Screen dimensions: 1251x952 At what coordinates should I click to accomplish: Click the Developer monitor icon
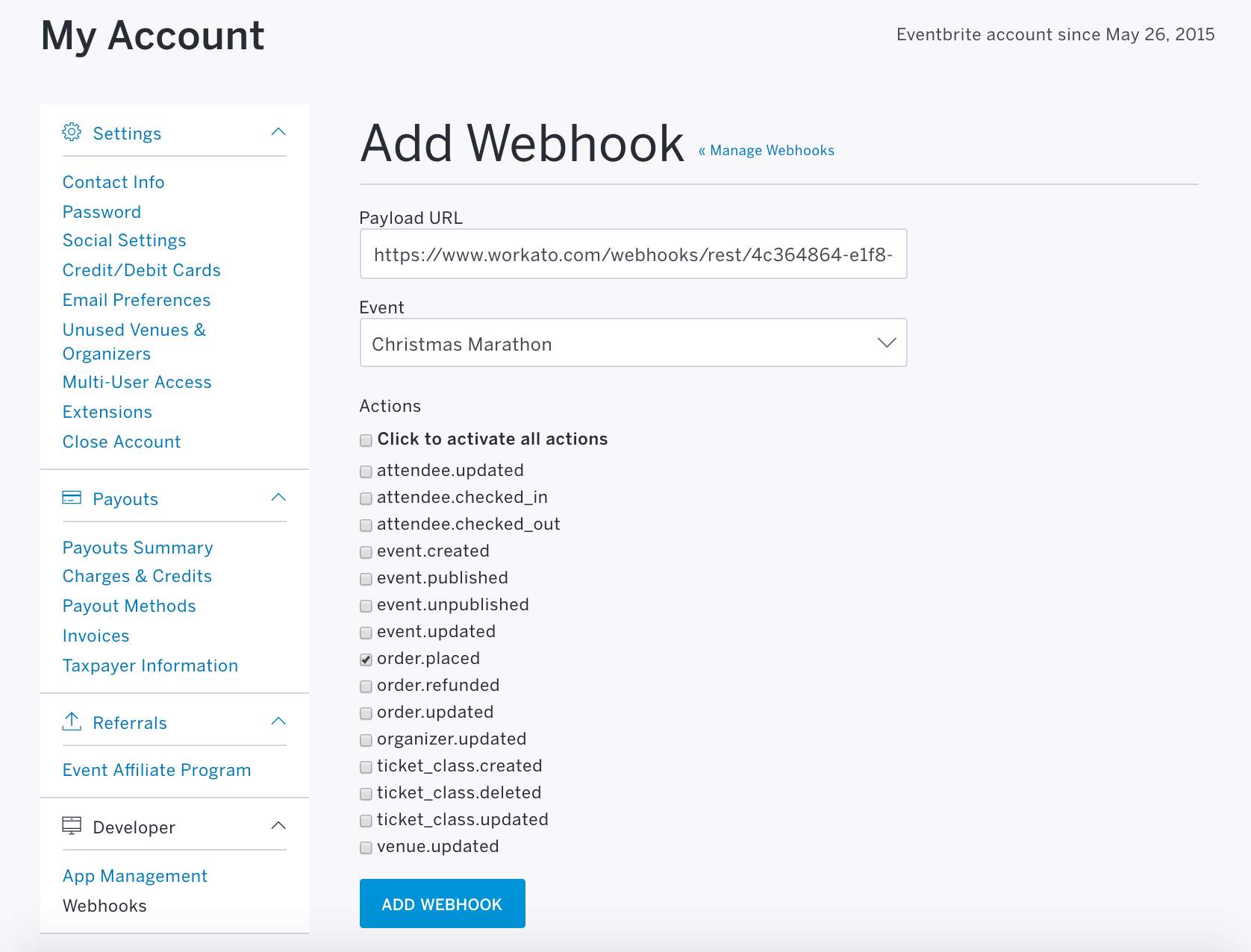point(71,826)
